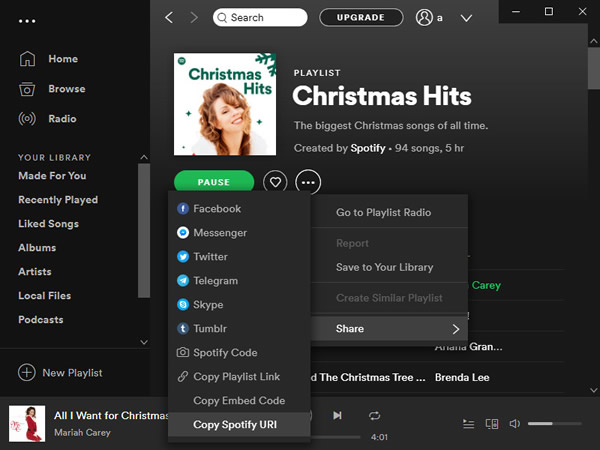Pause the playlist with the PAUSE button
The height and width of the screenshot is (450, 600).
pyautogui.click(x=214, y=182)
